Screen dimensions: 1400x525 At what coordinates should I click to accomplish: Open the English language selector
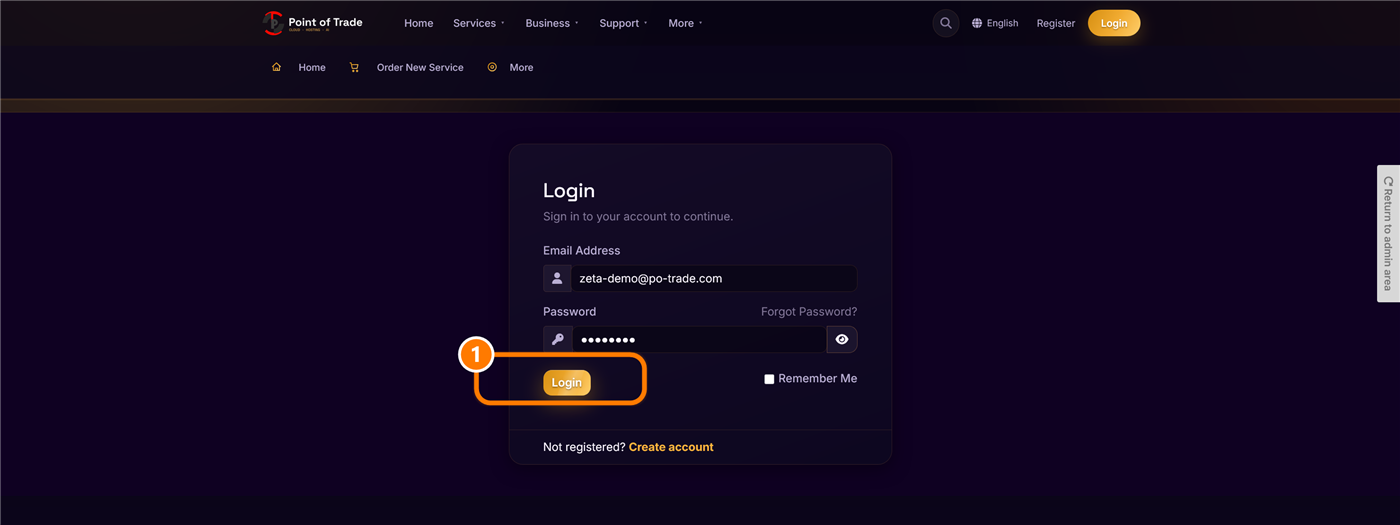(x=995, y=23)
